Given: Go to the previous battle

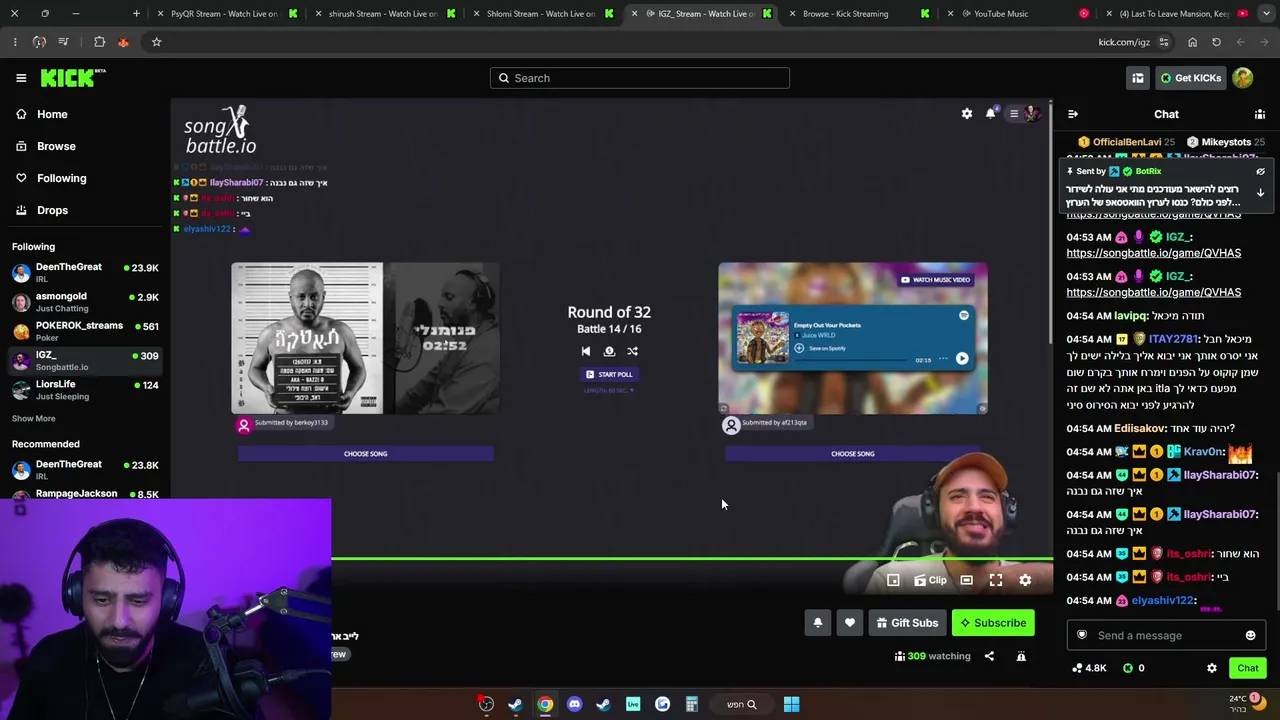Looking at the screenshot, I should coord(586,351).
